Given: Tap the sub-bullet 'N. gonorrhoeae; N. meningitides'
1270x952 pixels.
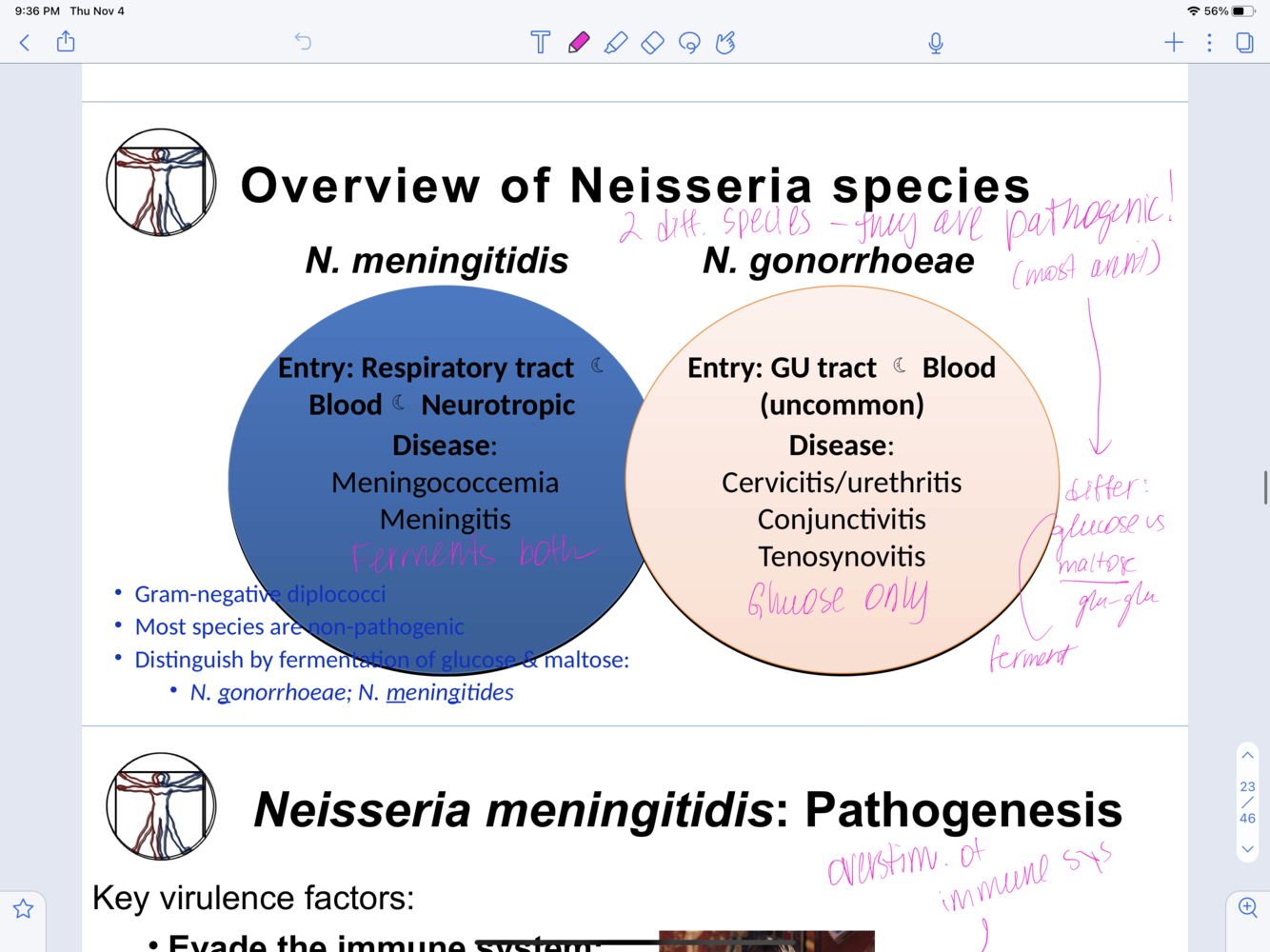Looking at the screenshot, I should 351,693.
